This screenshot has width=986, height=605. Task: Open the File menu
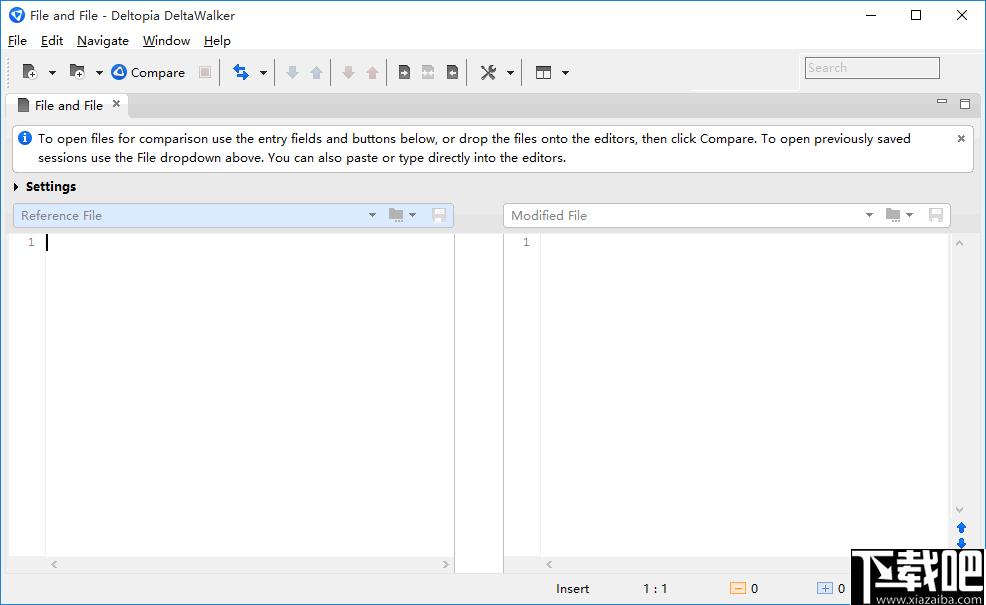(17, 41)
